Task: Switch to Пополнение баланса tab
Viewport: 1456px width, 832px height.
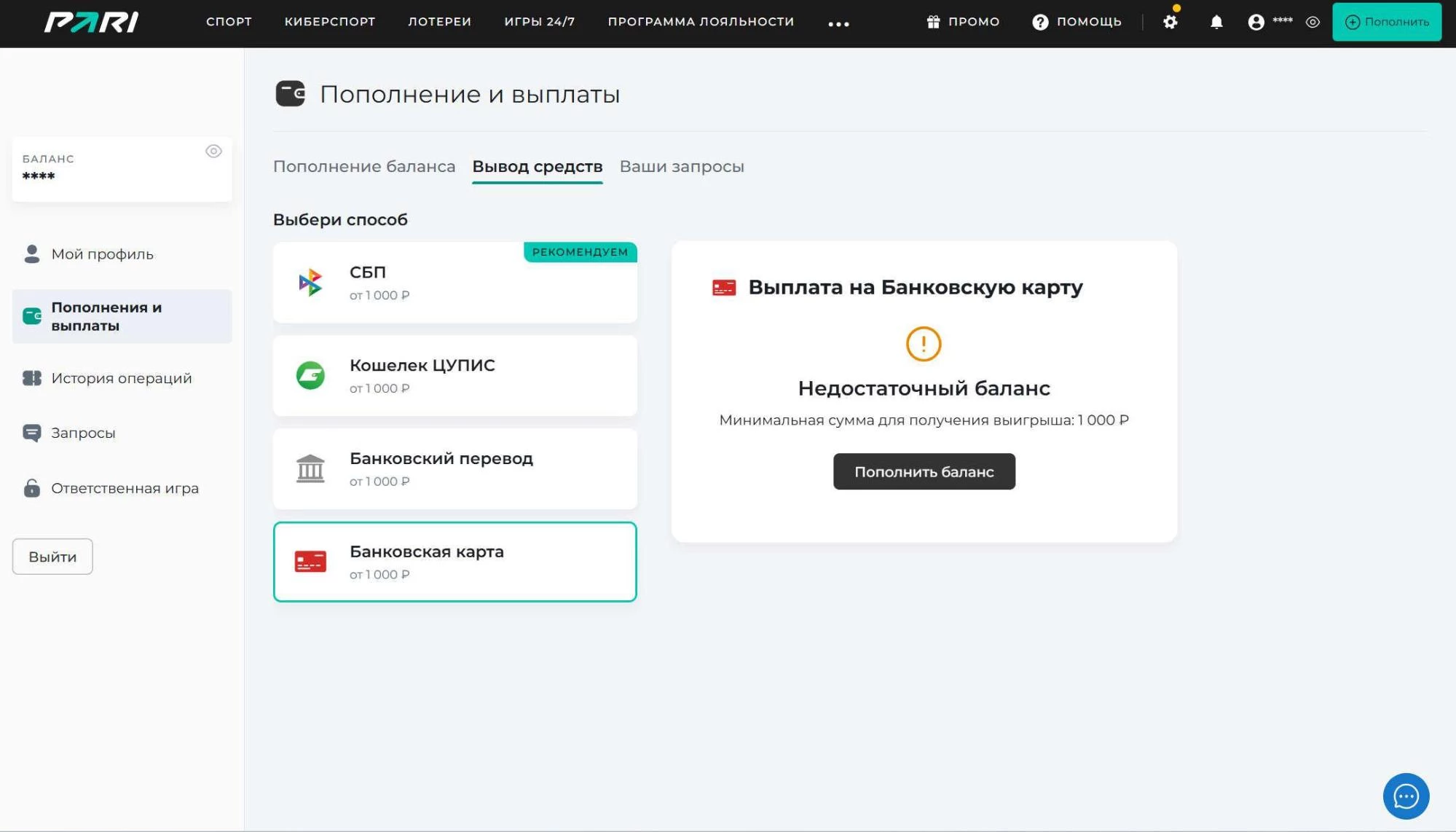Action: 364,166
